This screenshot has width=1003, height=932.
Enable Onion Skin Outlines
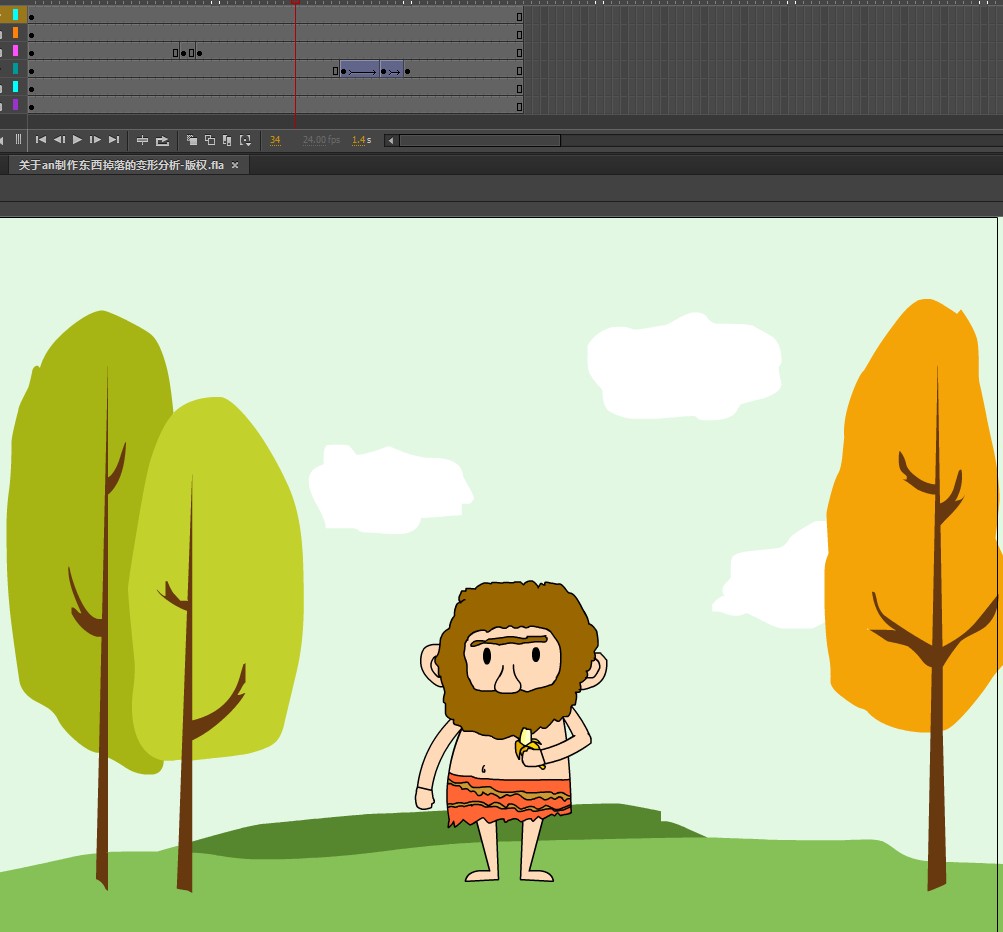210,140
